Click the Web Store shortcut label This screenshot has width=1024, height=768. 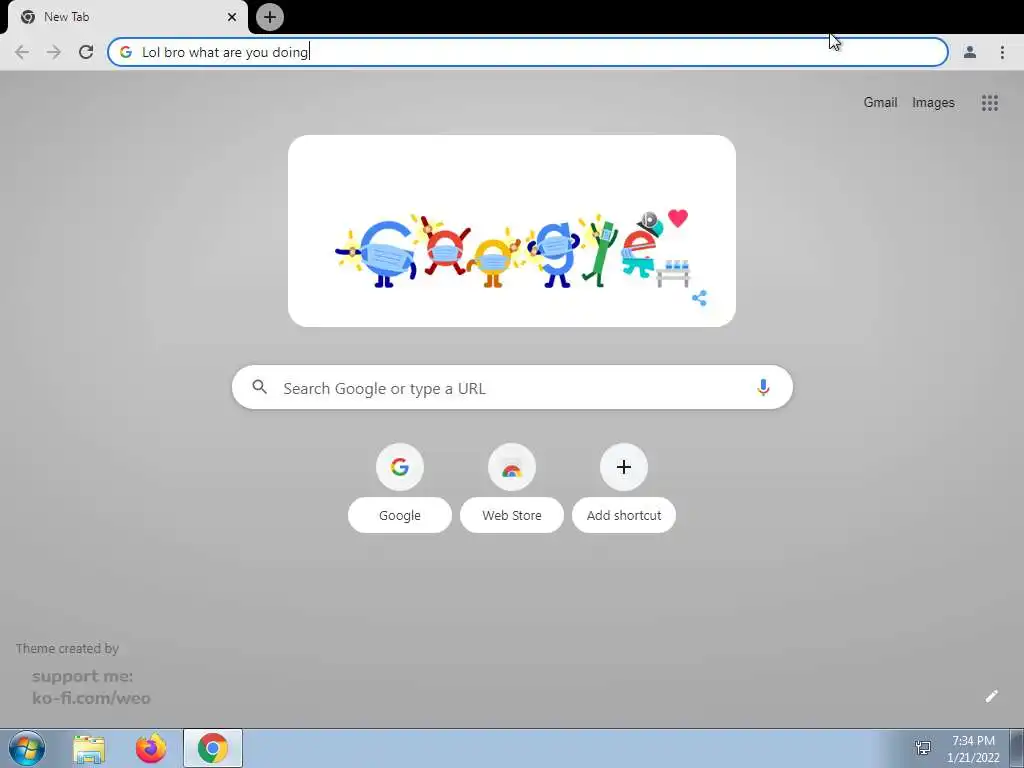click(x=512, y=515)
